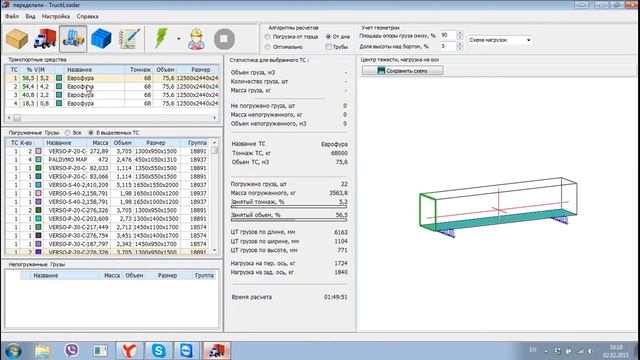Open the Схема нагрузок dropdown
Image resolution: width=640 pixels, height=360 pixels.
500,40
